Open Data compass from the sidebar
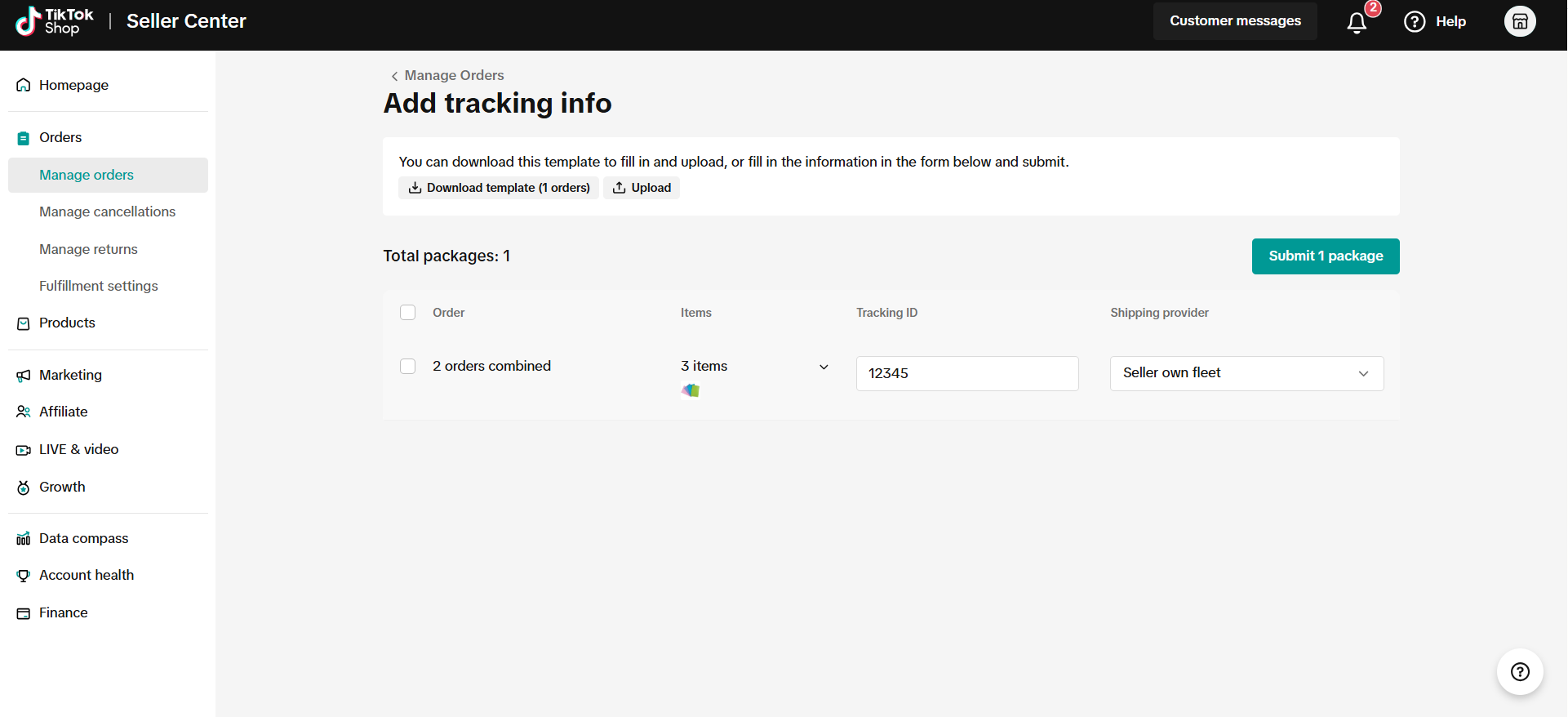Screen dimensions: 1568x717 tap(83, 538)
